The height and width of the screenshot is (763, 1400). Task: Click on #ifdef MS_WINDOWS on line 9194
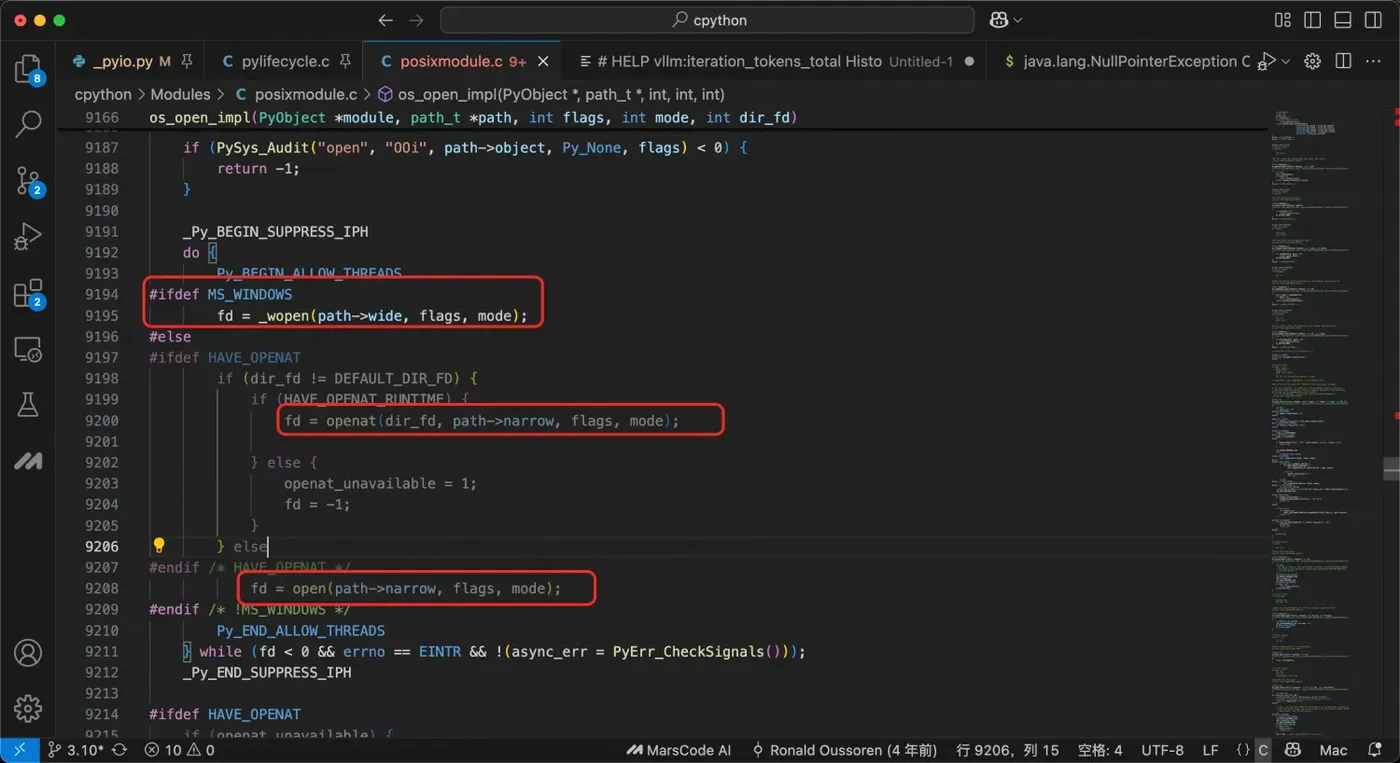tap(221, 295)
